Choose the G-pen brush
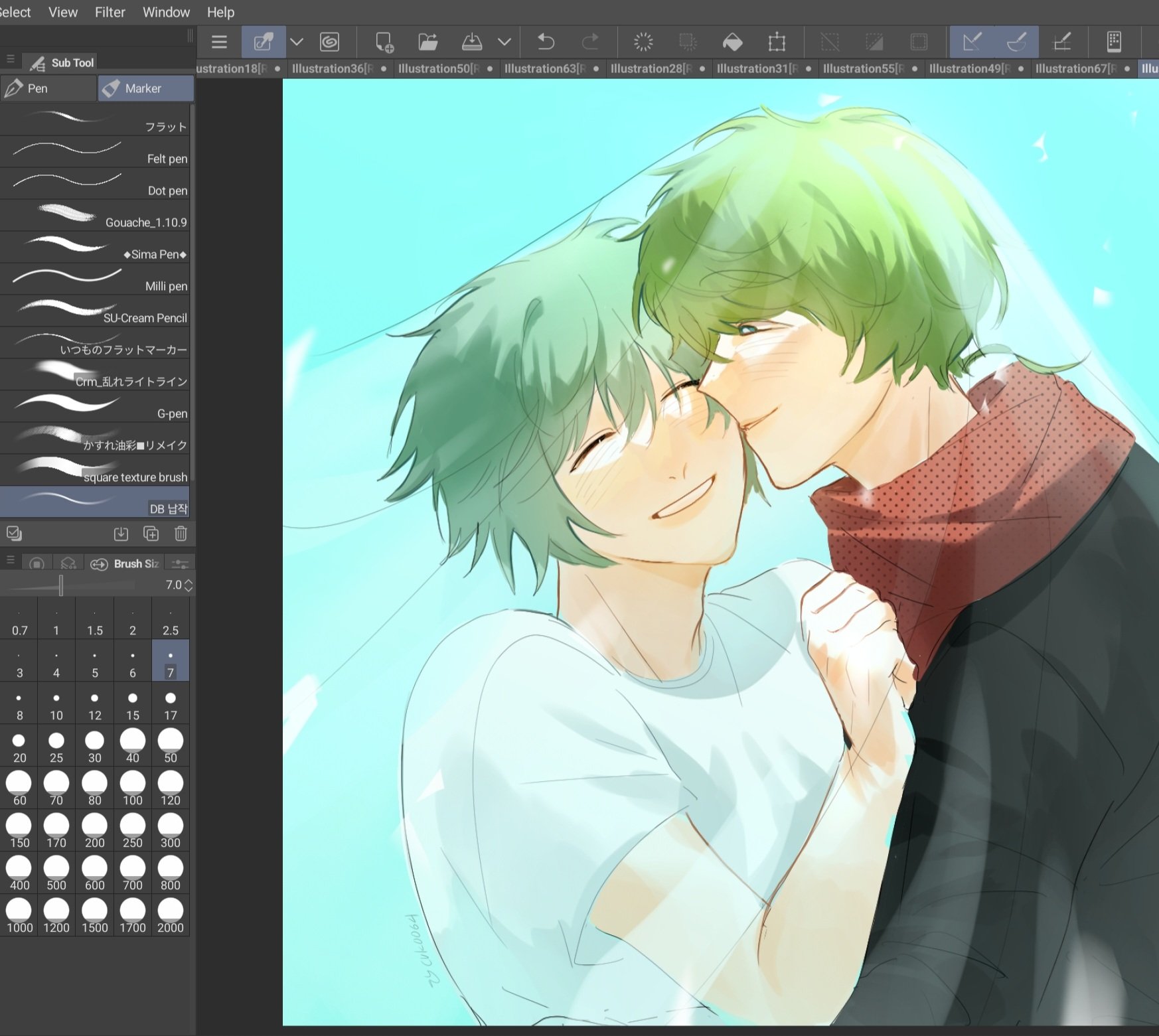The height and width of the screenshot is (1036, 1159). click(x=95, y=406)
